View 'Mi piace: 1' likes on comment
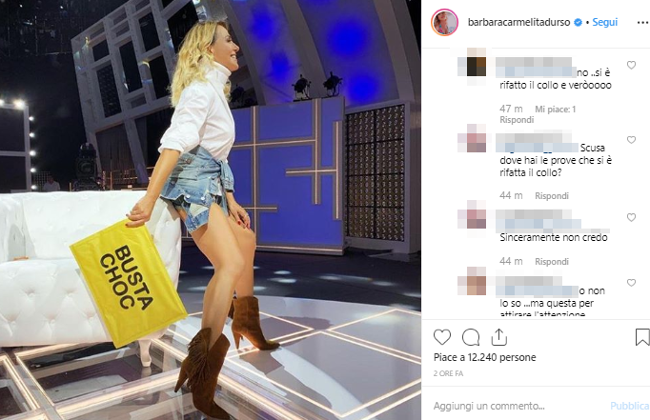The height and width of the screenshot is (420, 650). click(x=555, y=109)
